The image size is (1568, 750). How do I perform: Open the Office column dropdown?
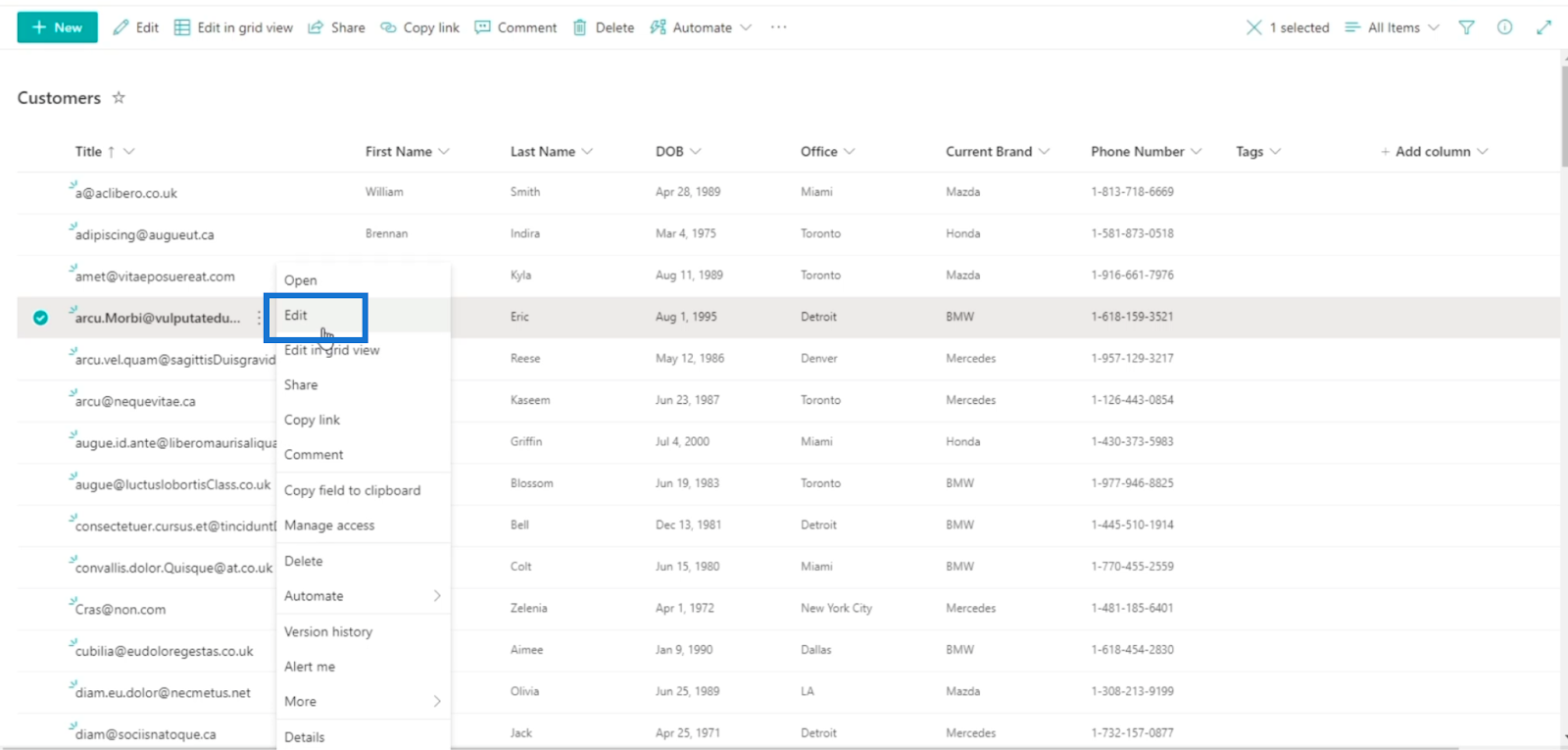click(x=849, y=151)
